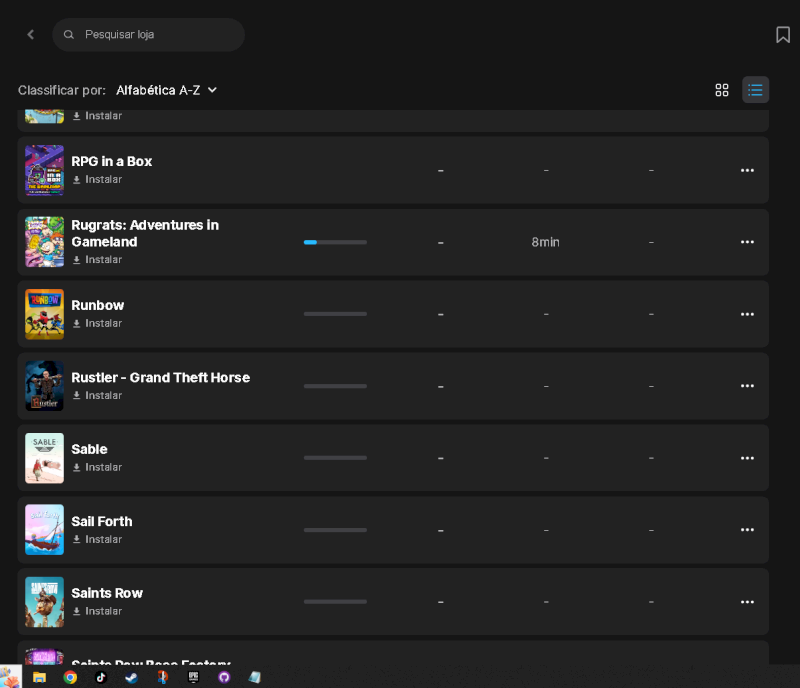
Task: Click Instalar under RPG in a Box
Action: click(97, 180)
